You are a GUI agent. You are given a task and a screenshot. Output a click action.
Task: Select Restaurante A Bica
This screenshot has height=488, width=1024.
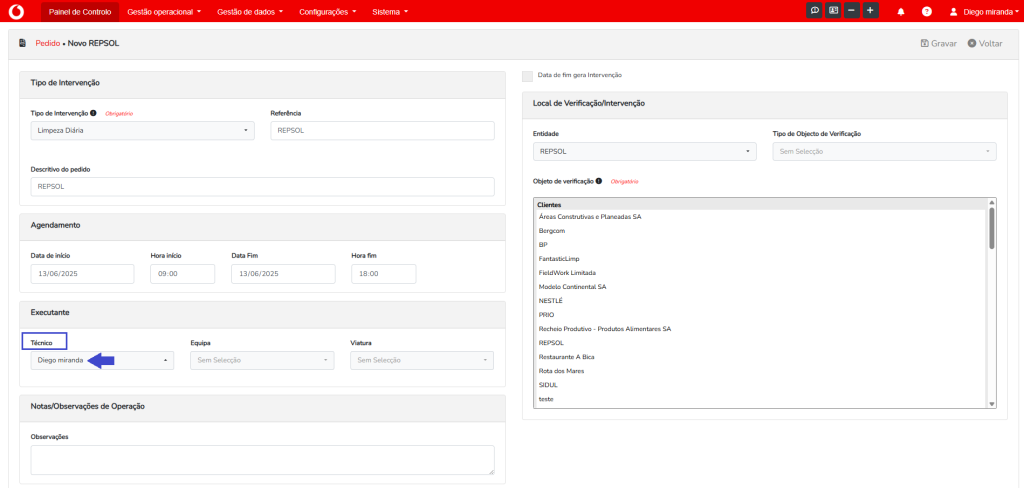coord(567,357)
